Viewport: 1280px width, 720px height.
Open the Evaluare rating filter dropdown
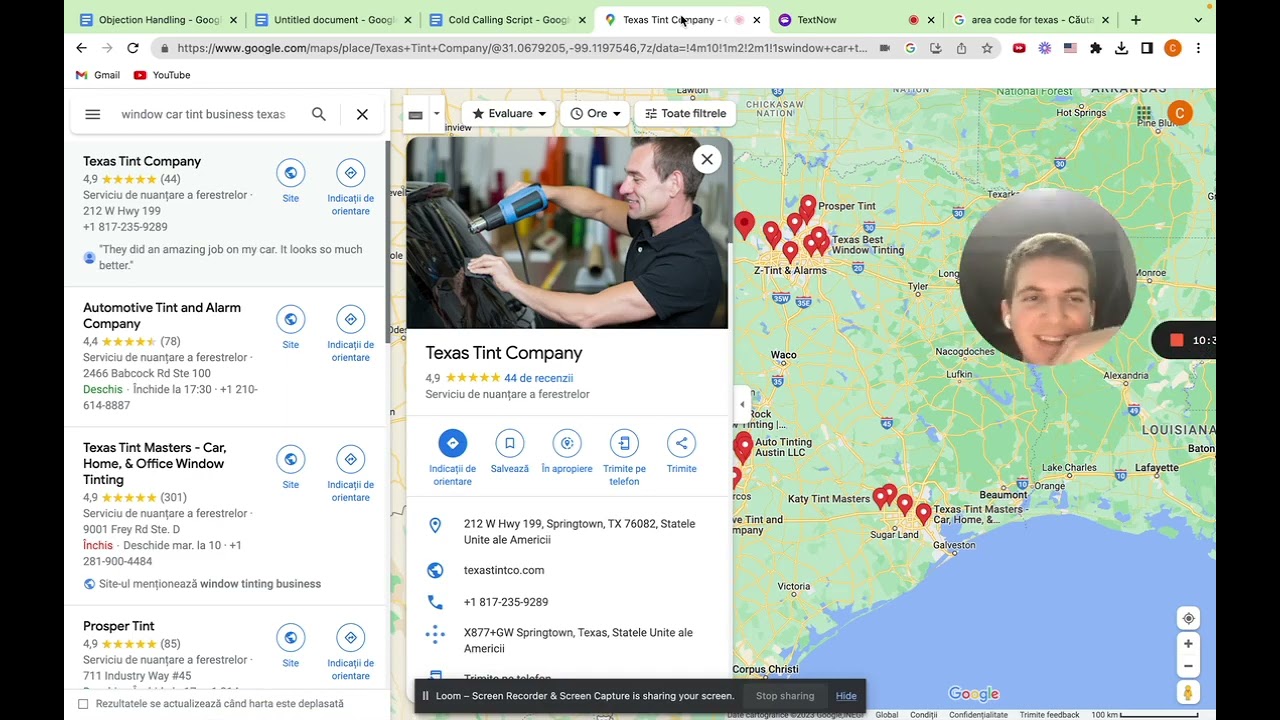coord(508,114)
